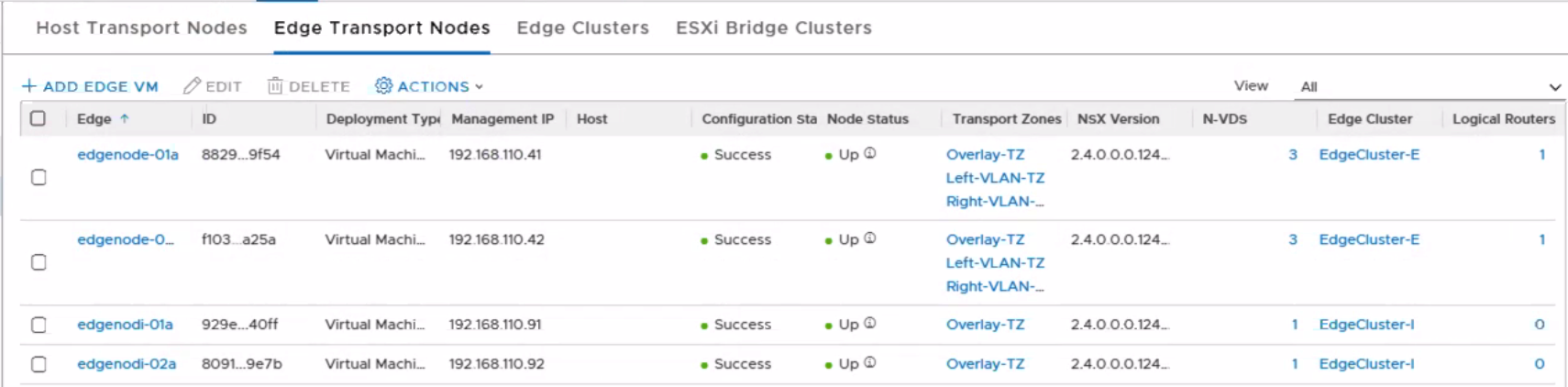
Task: Open the edgenode-01a edge link
Action: click(x=127, y=154)
